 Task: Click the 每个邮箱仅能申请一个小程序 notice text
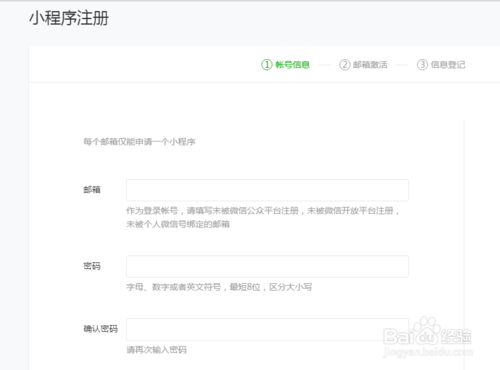(139, 142)
